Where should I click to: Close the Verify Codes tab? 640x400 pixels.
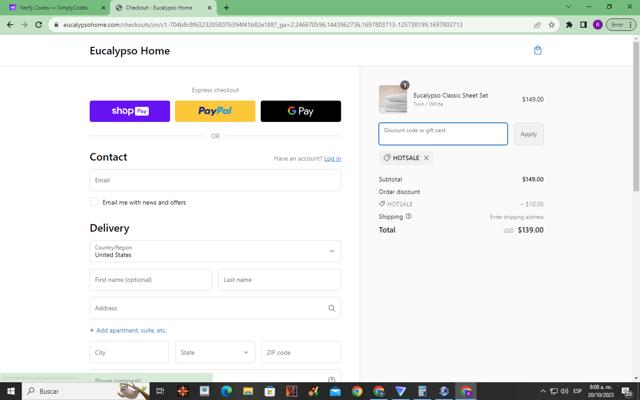tap(103, 8)
